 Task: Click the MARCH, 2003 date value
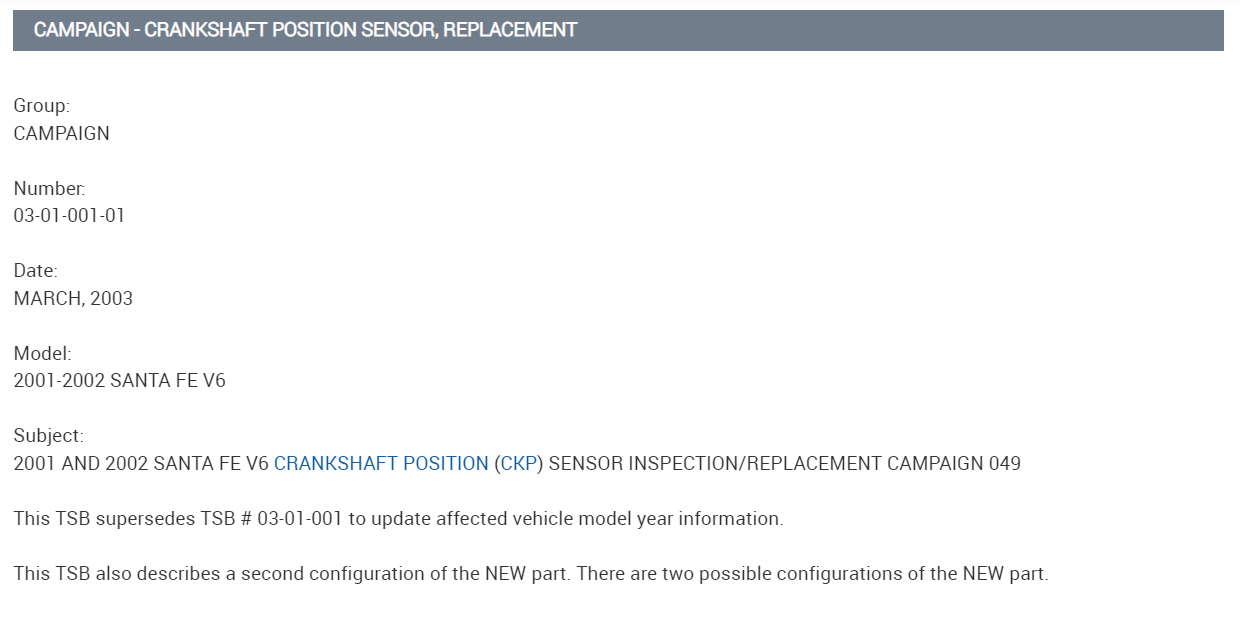pyautogui.click(x=73, y=299)
